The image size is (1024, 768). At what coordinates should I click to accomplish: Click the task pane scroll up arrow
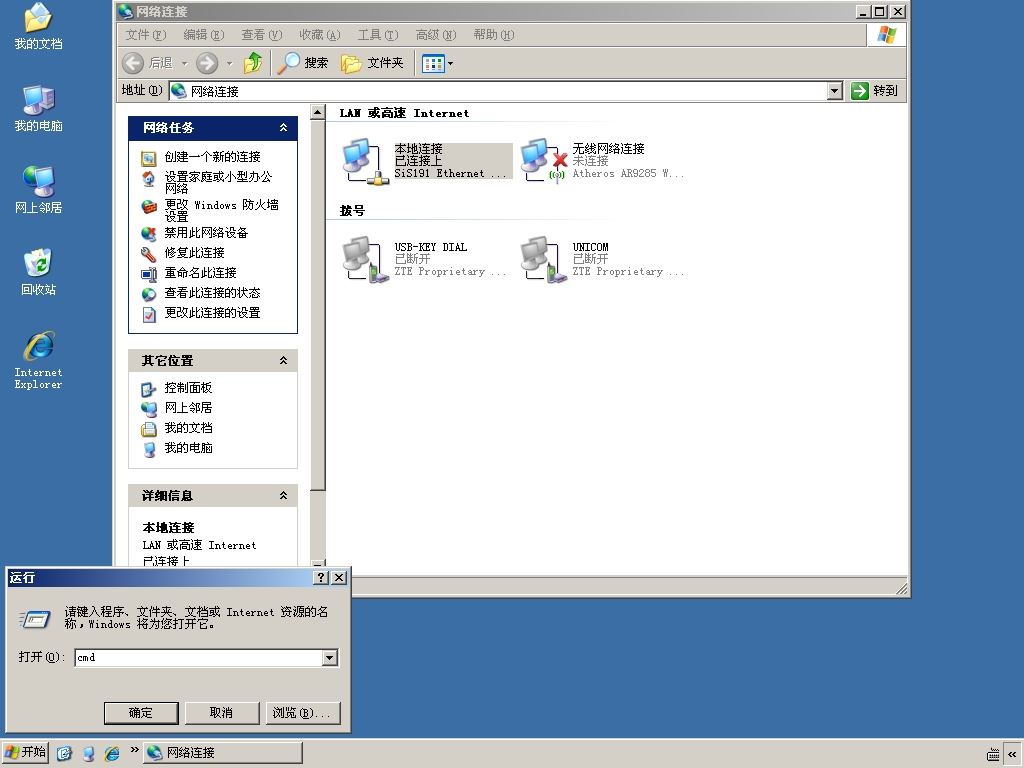(317, 112)
